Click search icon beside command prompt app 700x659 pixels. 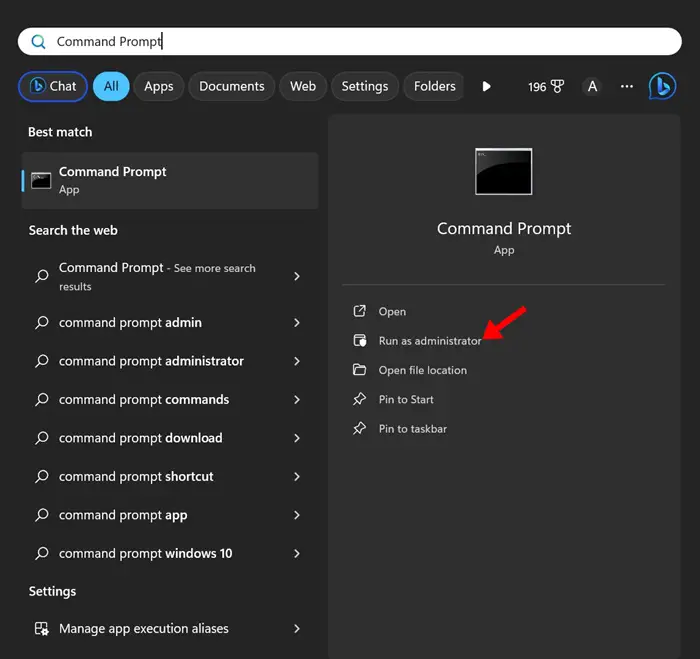tap(42, 515)
